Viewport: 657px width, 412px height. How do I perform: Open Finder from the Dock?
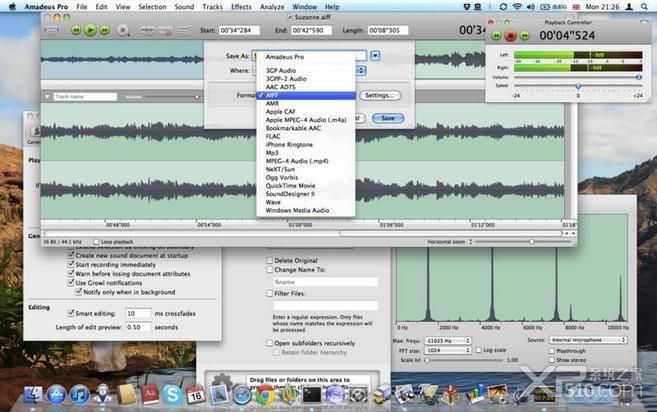(32, 394)
